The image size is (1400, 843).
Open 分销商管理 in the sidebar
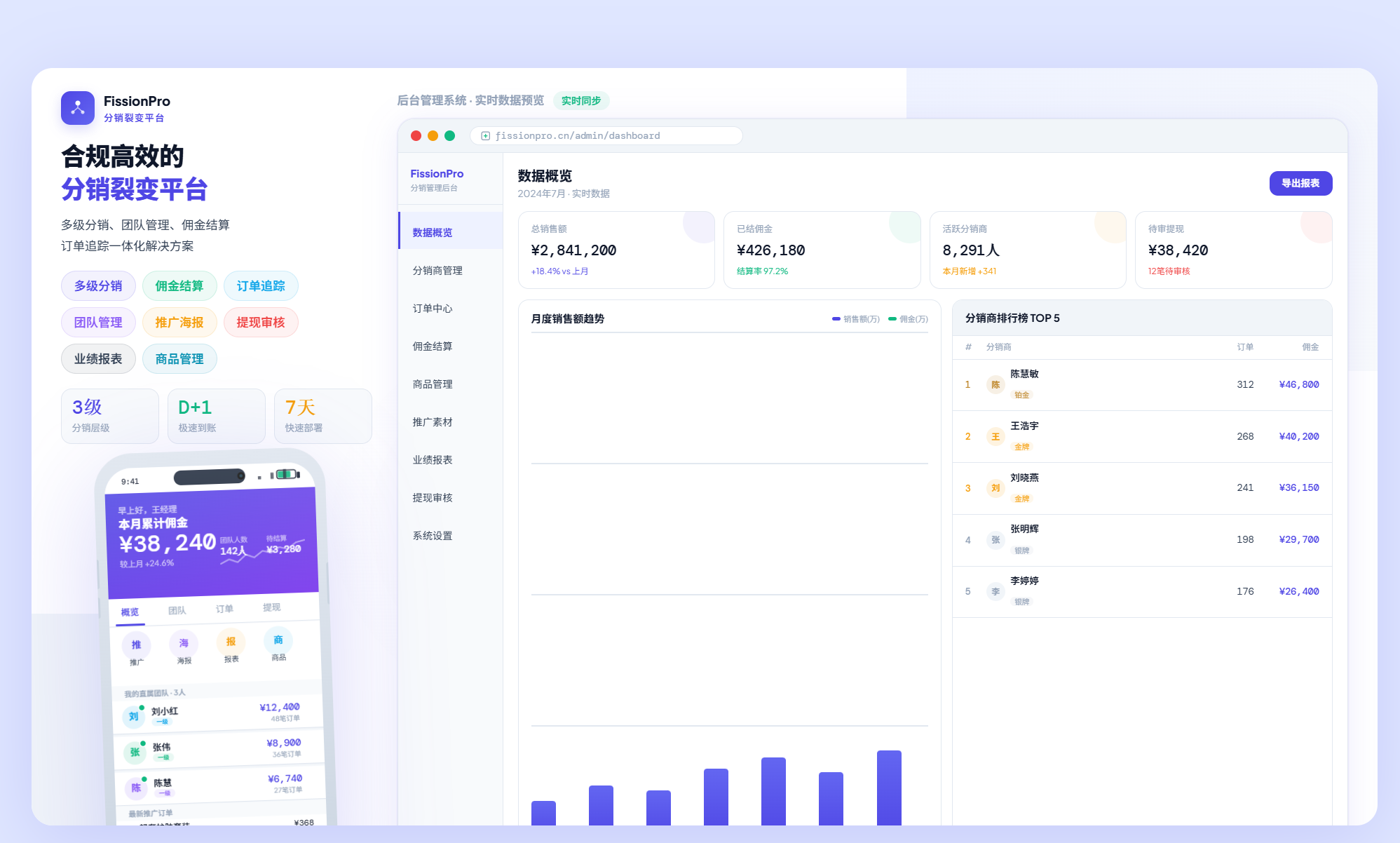[451, 270]
